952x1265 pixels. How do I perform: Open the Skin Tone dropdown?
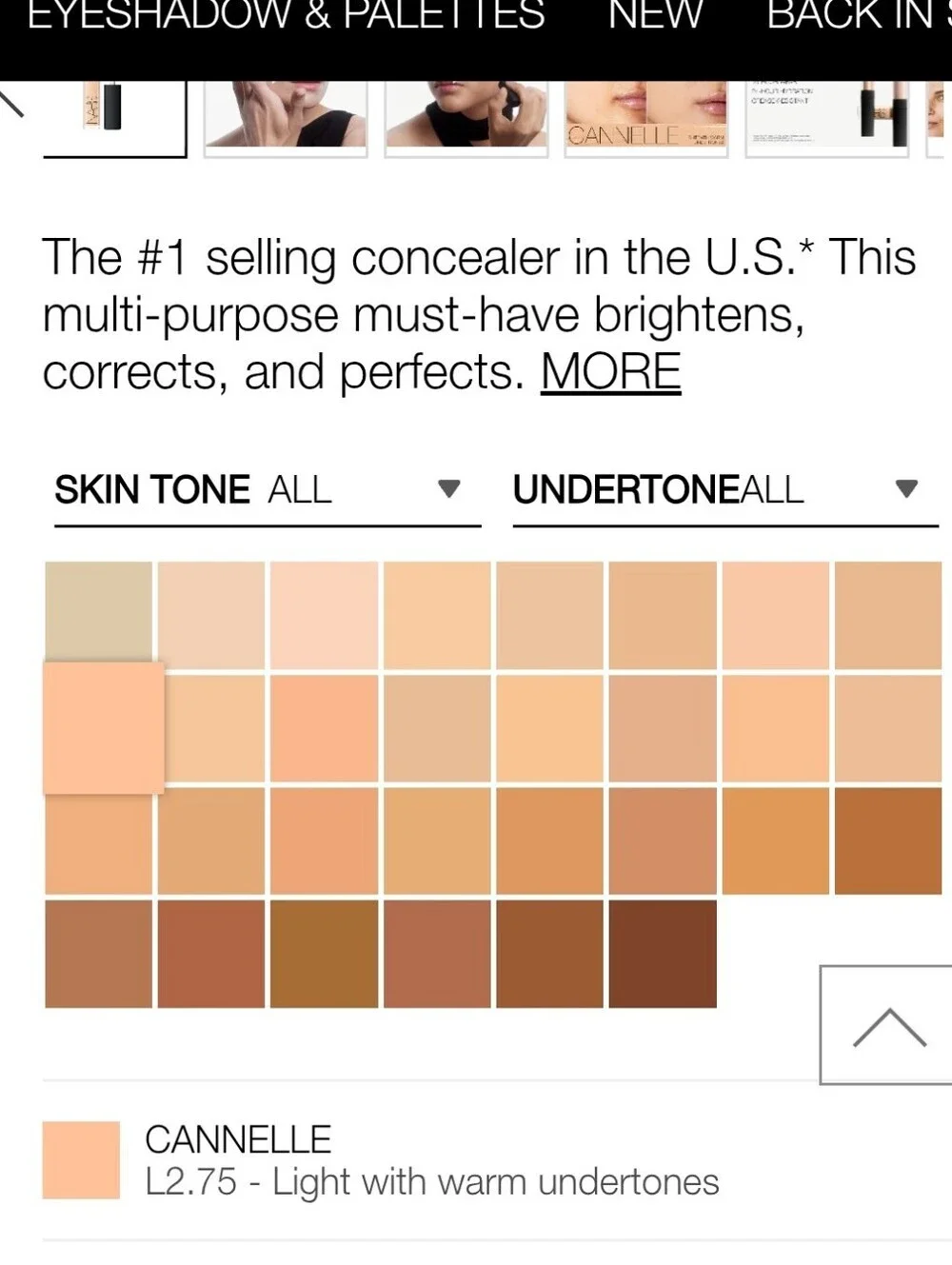click(268, 491)
